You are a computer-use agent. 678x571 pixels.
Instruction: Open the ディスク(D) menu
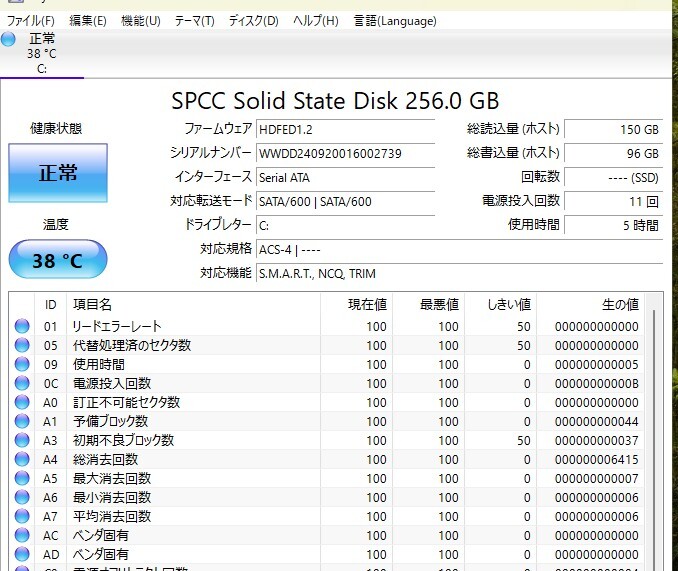point(253,21)
